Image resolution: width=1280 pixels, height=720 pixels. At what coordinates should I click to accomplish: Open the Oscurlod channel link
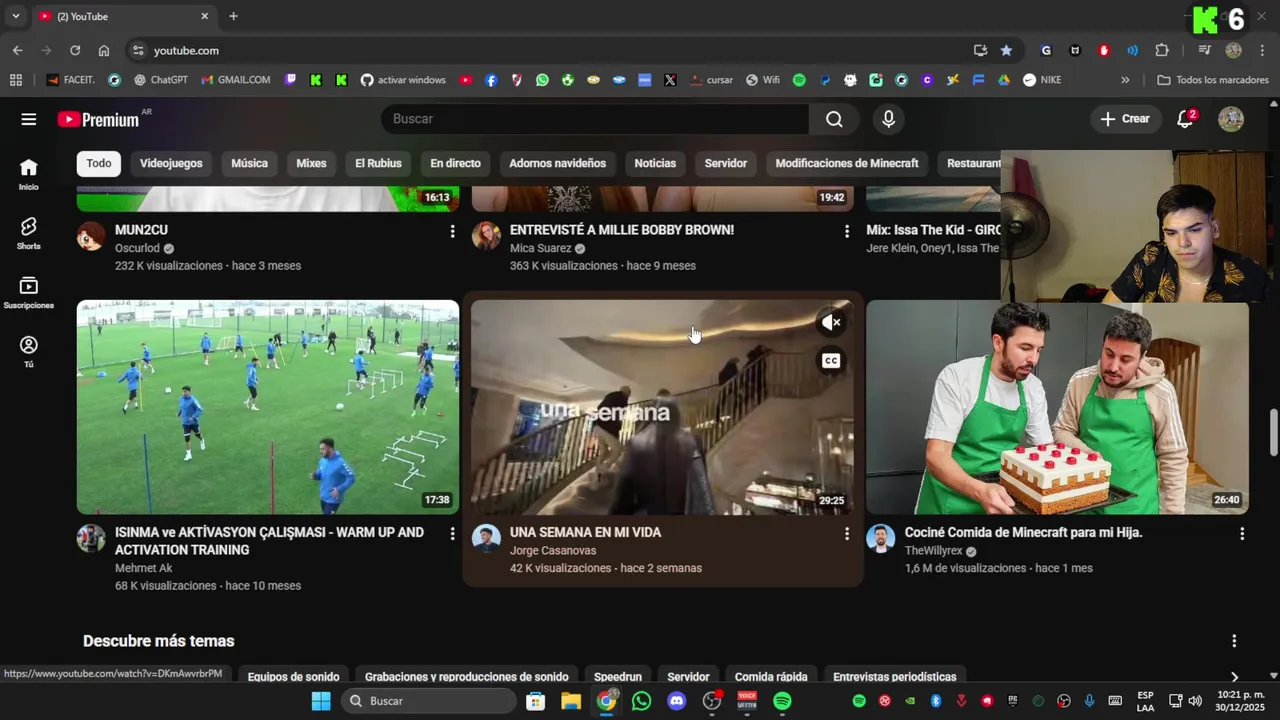coord(137,248)
